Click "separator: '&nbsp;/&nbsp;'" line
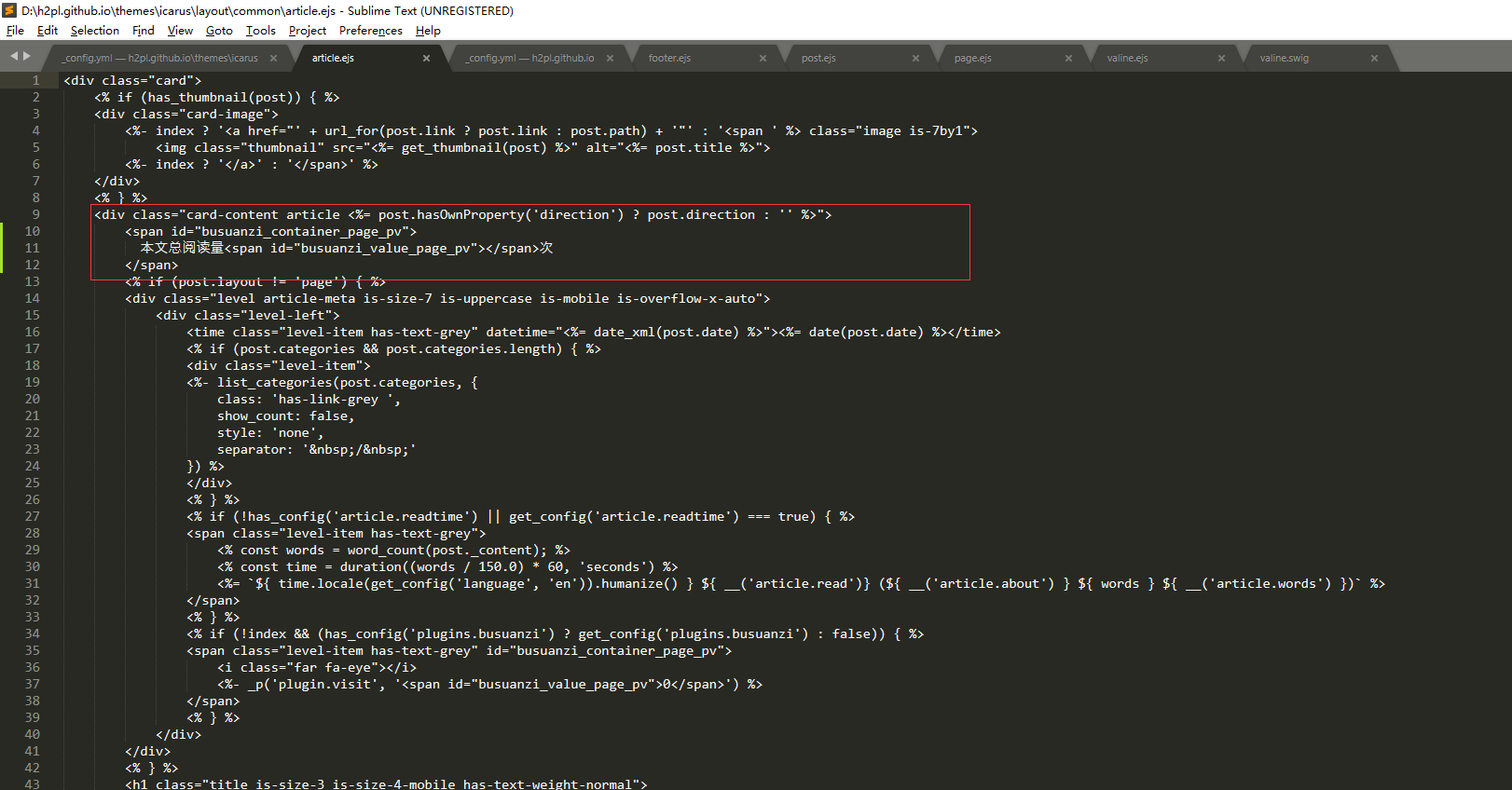Image resolution: width=1512 pixels, height=790 pixels. 317,449
